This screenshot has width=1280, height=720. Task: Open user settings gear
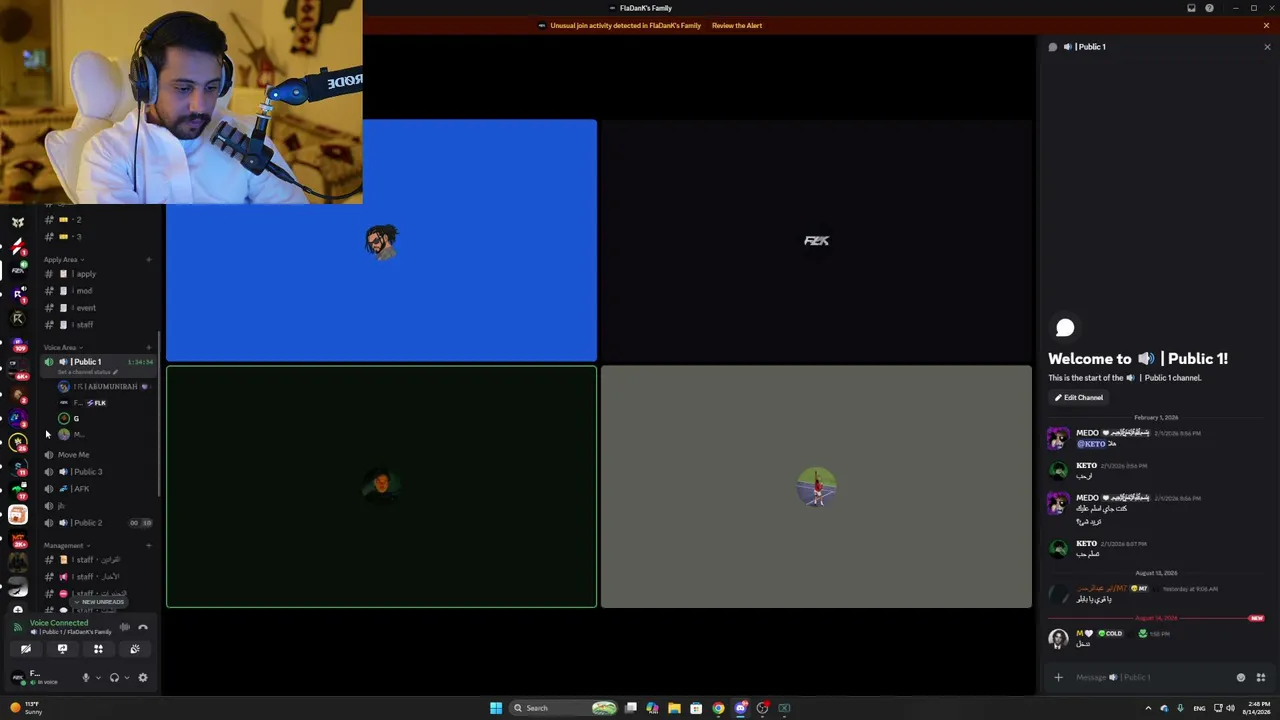pyautogui.click(x=143, y=677)
